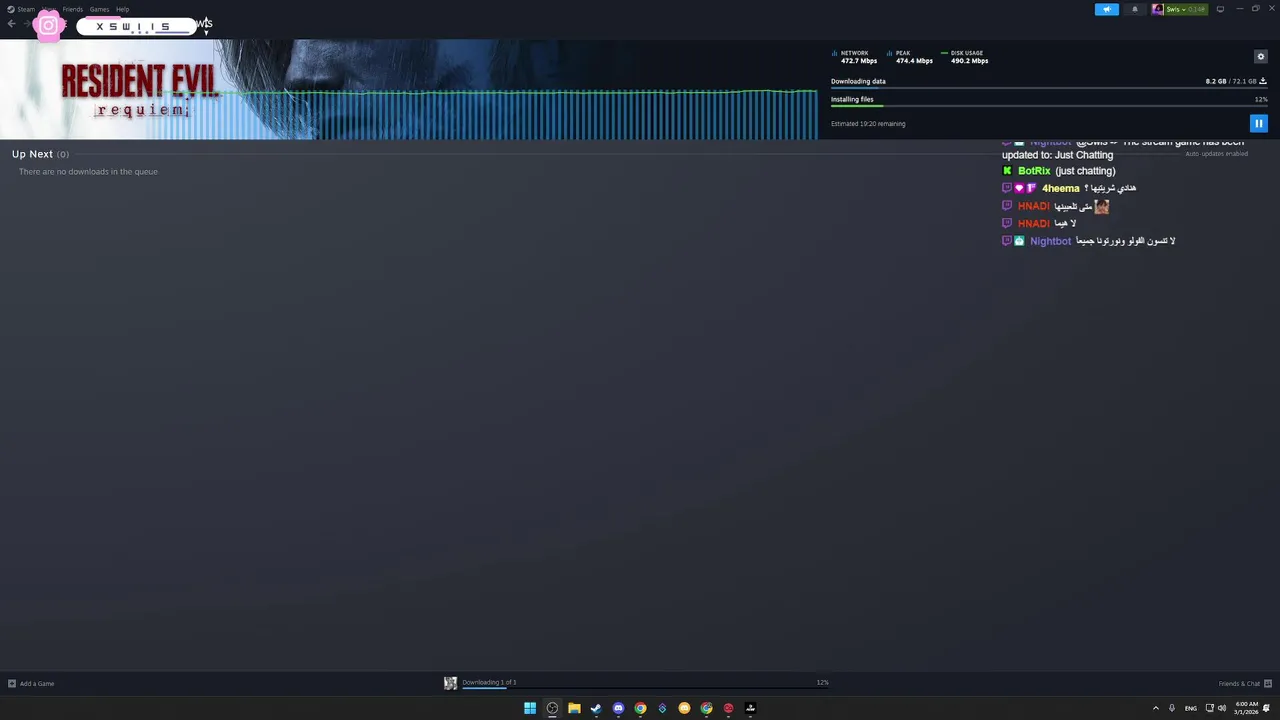Open the Downloading 1 of 1 status bar
The width and height of the screenshot is (1280, 720).
[x=645, y=683]
